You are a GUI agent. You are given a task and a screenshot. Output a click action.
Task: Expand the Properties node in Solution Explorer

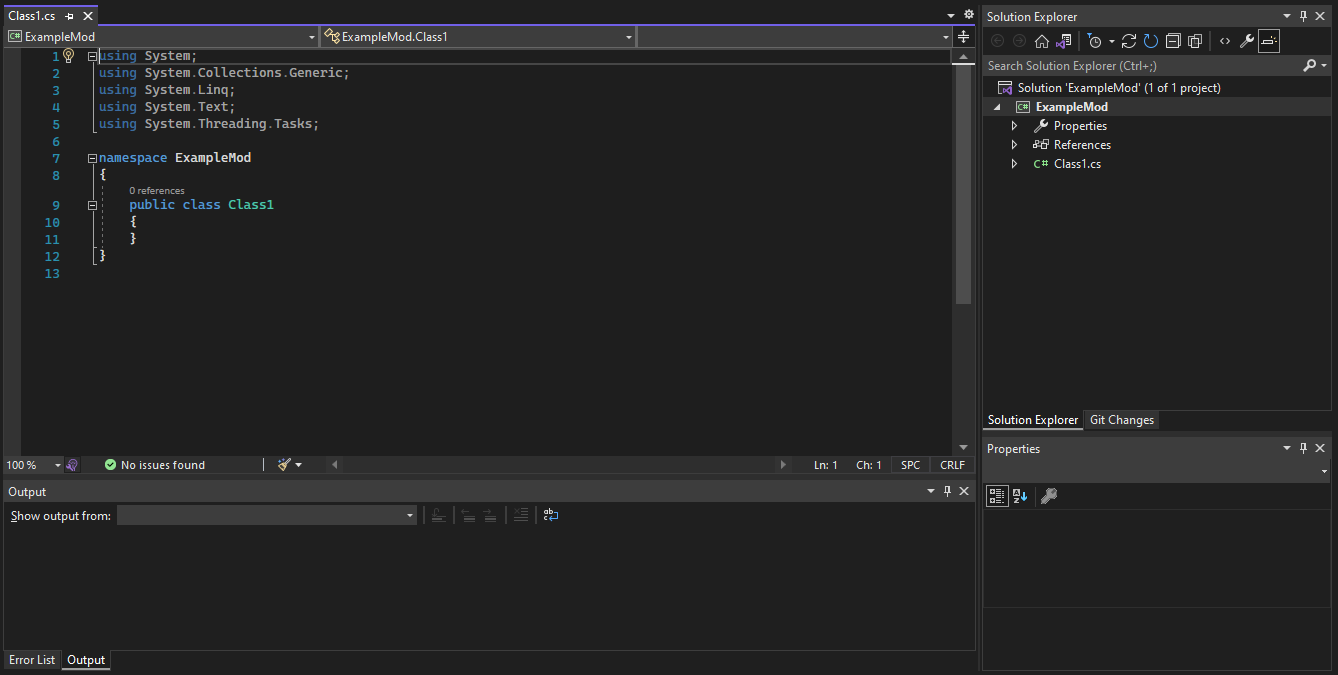point(1014,126)
